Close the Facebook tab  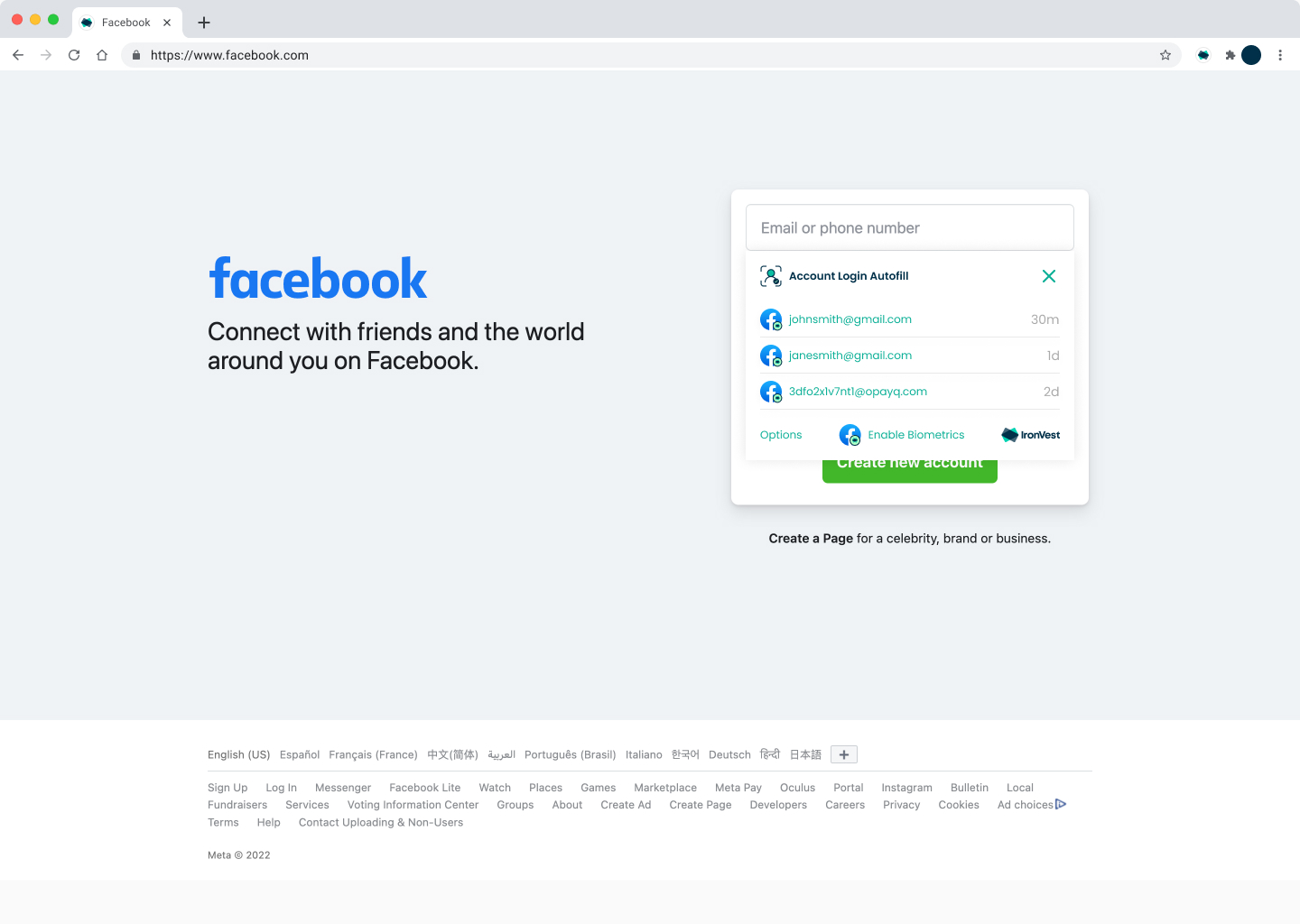167,23
